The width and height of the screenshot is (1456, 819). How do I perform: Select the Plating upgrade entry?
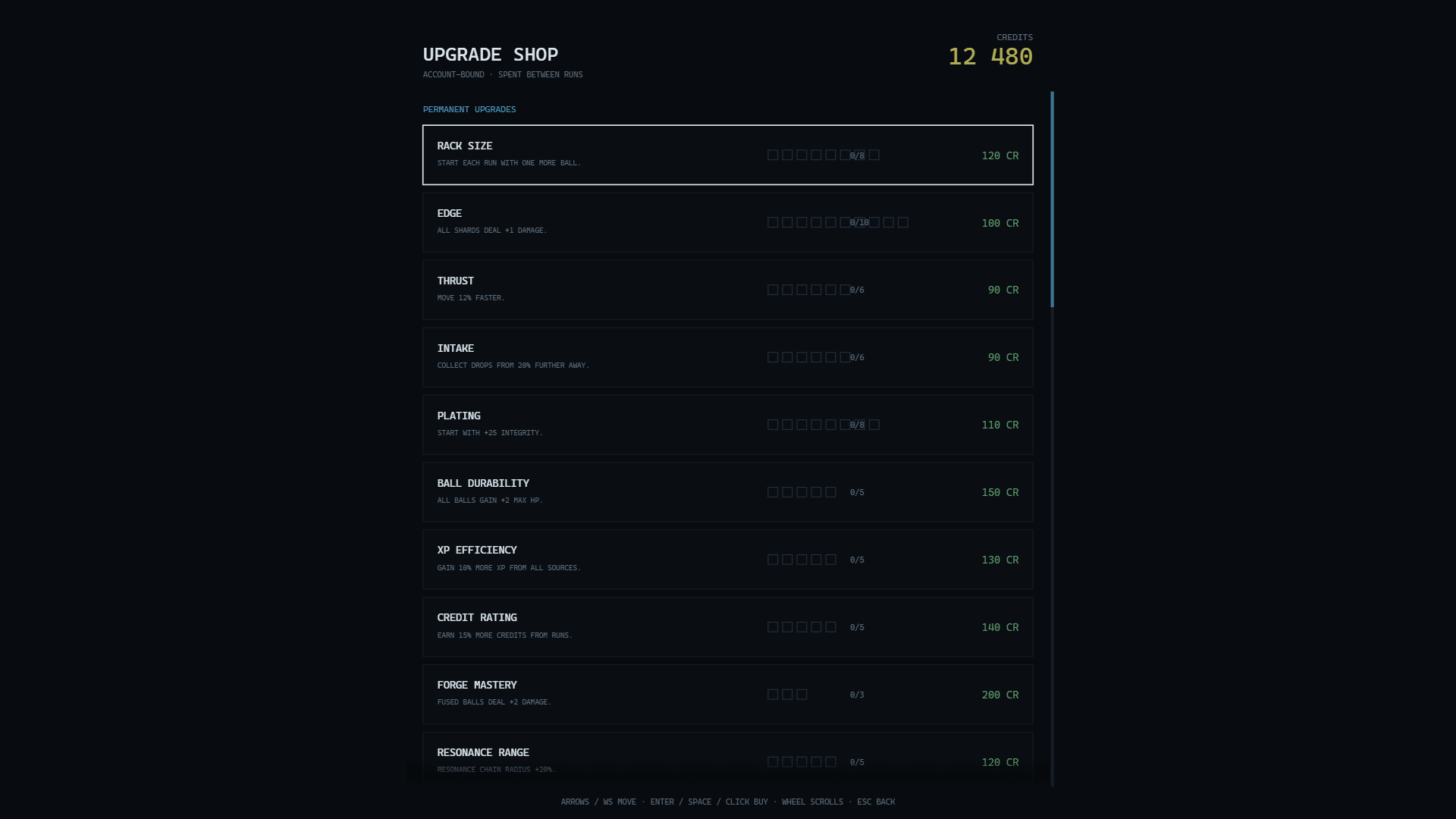click(x=728, y=425)
